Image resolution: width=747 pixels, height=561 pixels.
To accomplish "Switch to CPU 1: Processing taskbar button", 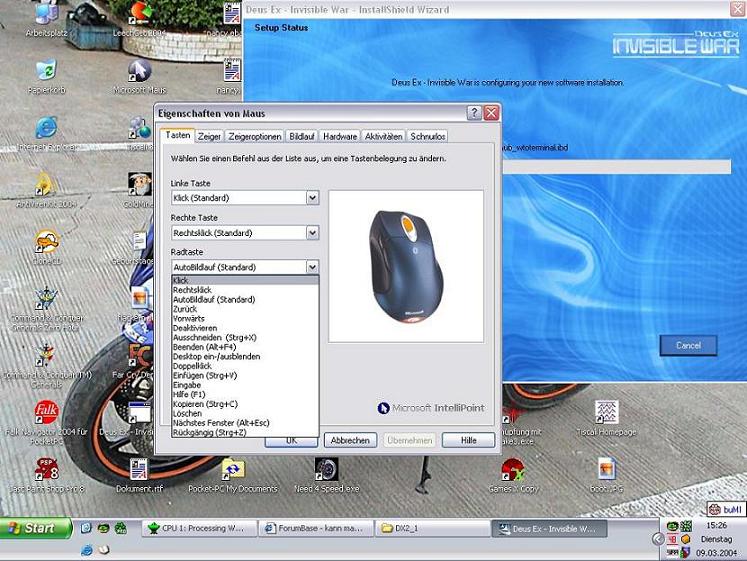I will tap(199, 528).
